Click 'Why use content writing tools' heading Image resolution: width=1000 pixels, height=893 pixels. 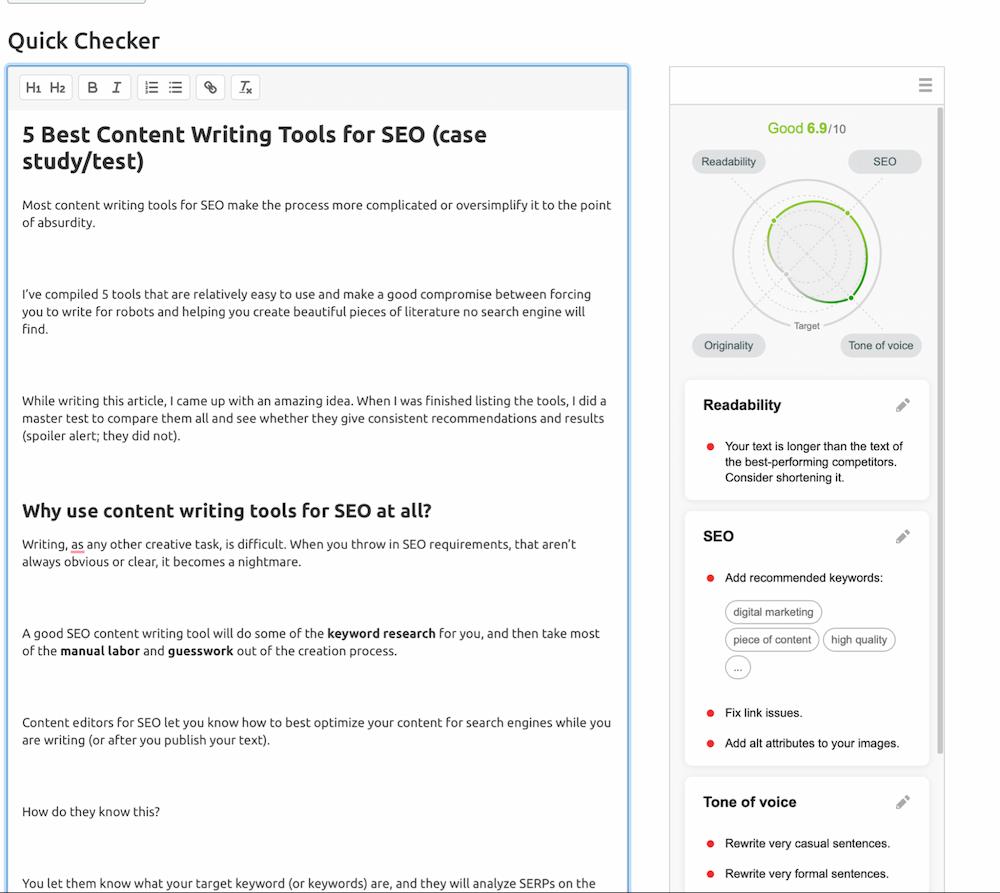[x=226, y=511]
